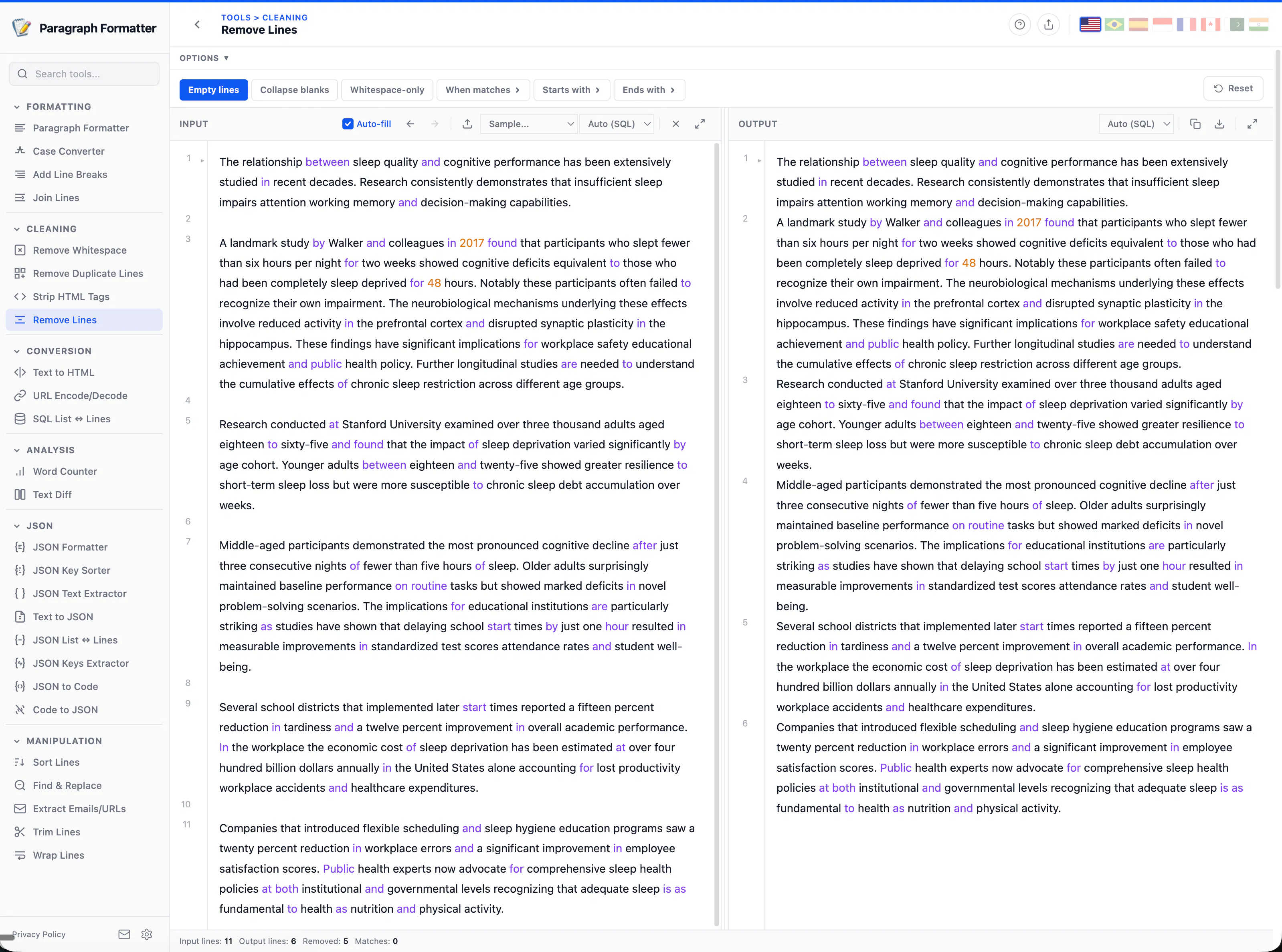This screenshot has width=1282, height=952.
Task: Upload a file to the input panel
Action: pos(467,124)
